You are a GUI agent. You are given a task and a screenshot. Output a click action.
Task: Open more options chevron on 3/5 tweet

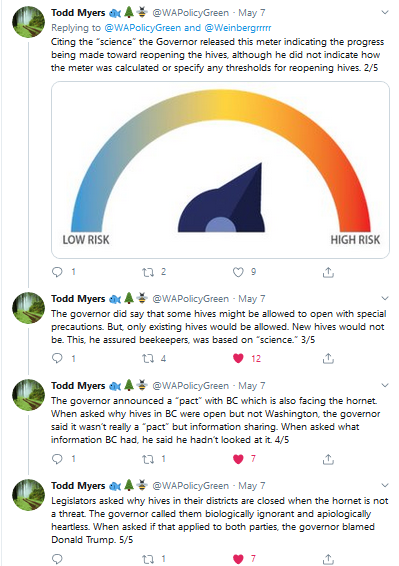coord(385,298)
